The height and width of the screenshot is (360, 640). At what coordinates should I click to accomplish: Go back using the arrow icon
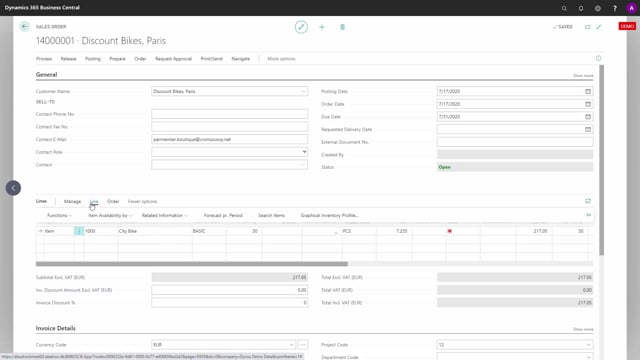24,27
